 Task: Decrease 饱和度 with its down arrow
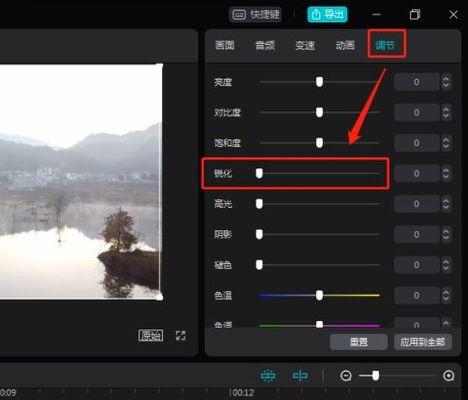coord(446,147)
